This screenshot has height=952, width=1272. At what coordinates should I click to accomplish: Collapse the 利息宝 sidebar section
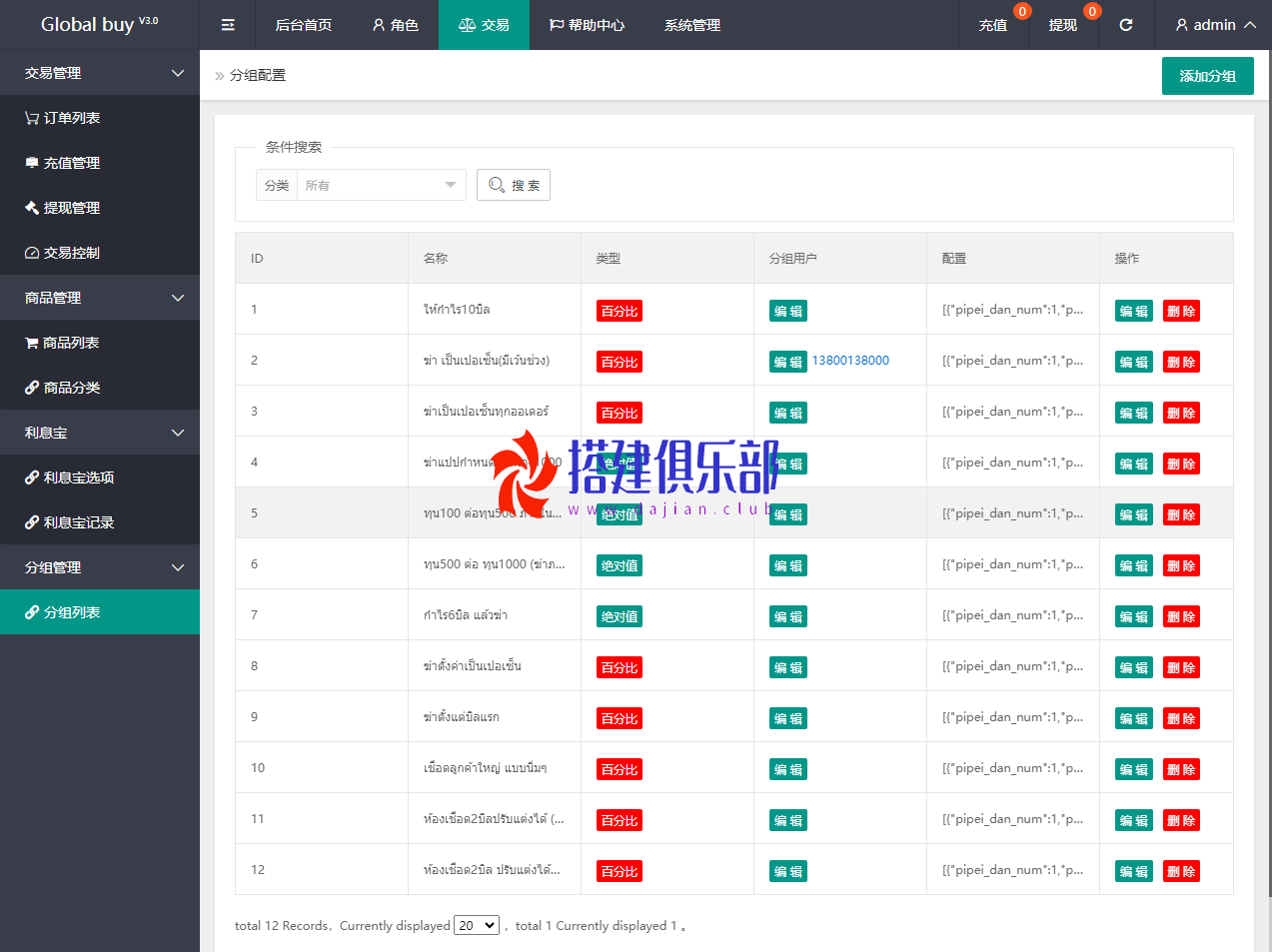coord(100,433)
